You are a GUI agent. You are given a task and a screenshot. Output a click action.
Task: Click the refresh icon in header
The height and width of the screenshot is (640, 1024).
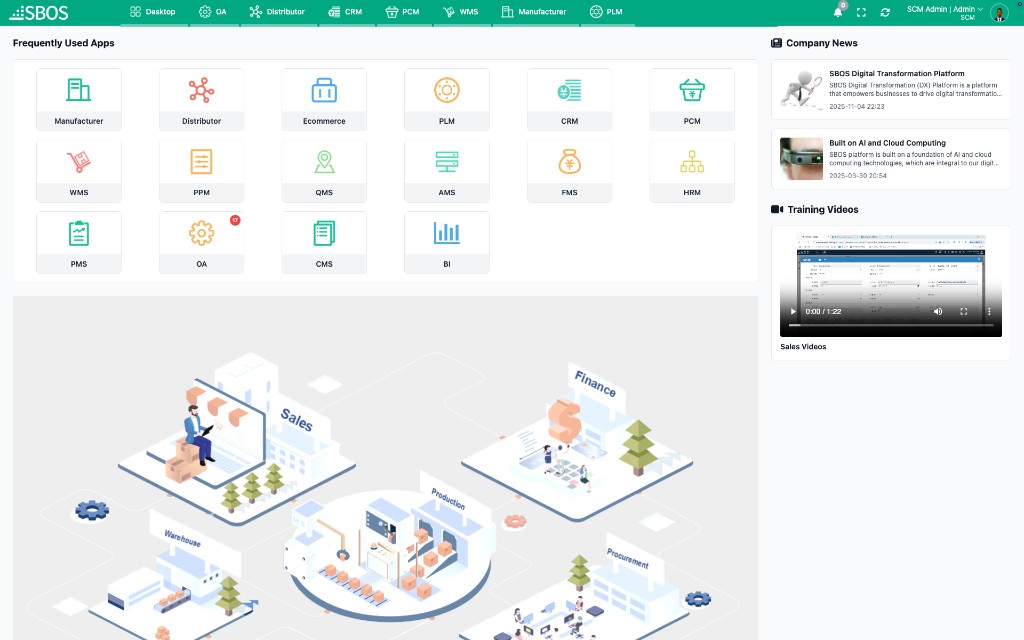click(x=885, y=12)
